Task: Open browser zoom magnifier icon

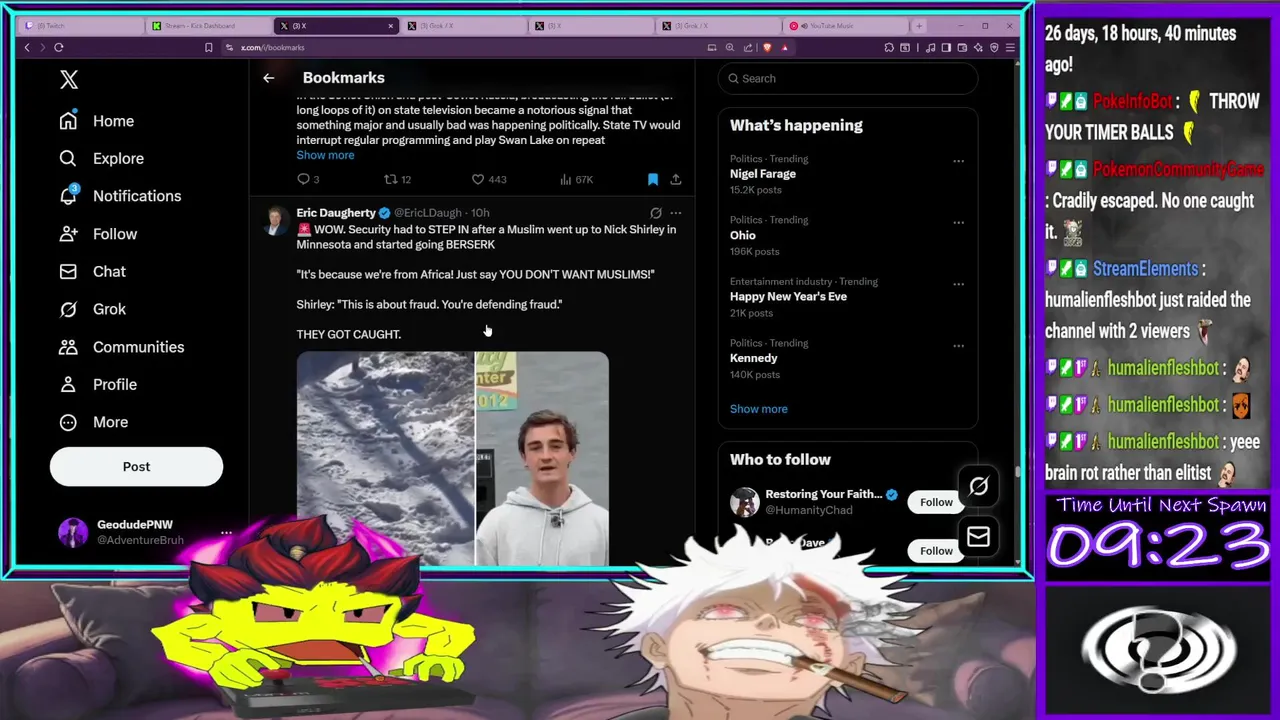Action: point(730,47)
